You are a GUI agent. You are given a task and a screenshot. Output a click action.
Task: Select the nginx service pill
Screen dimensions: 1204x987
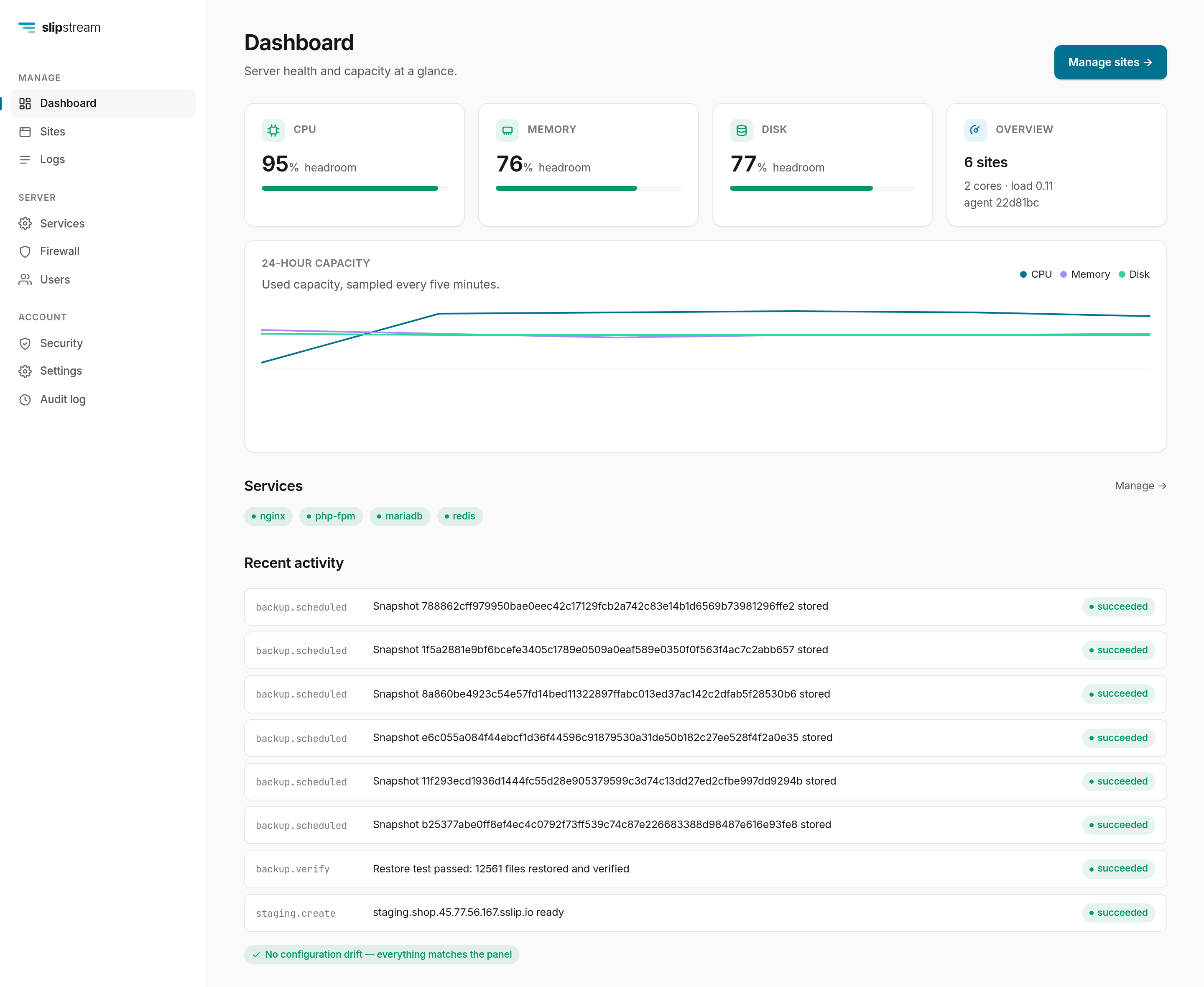coord(268,516)
